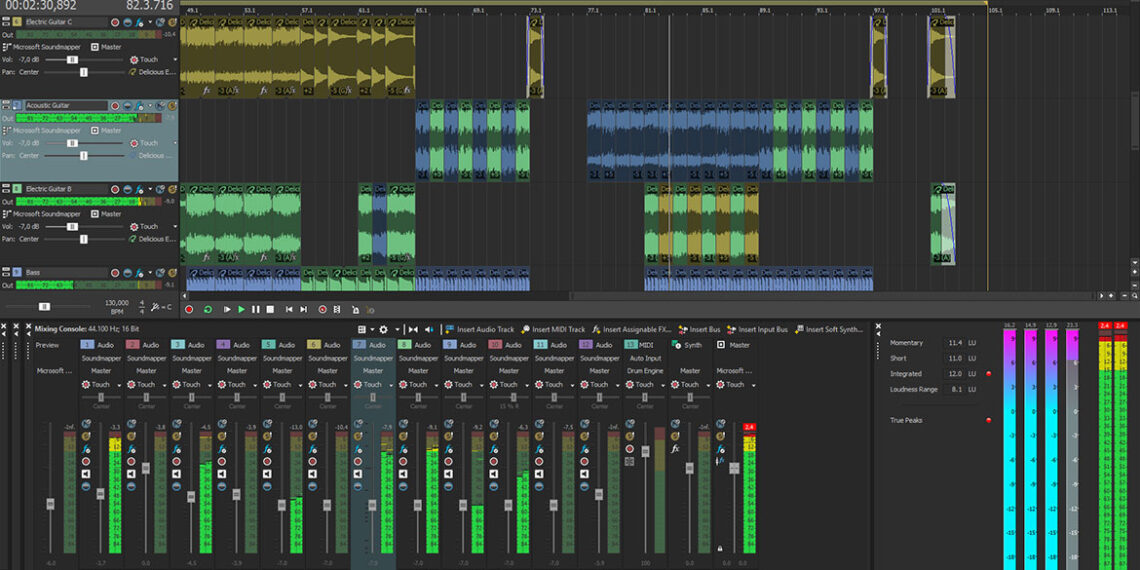This screenshot has width=1140, height=570.
Task: Arm Electric Guitar B track for recording
Action: point(115,189)
